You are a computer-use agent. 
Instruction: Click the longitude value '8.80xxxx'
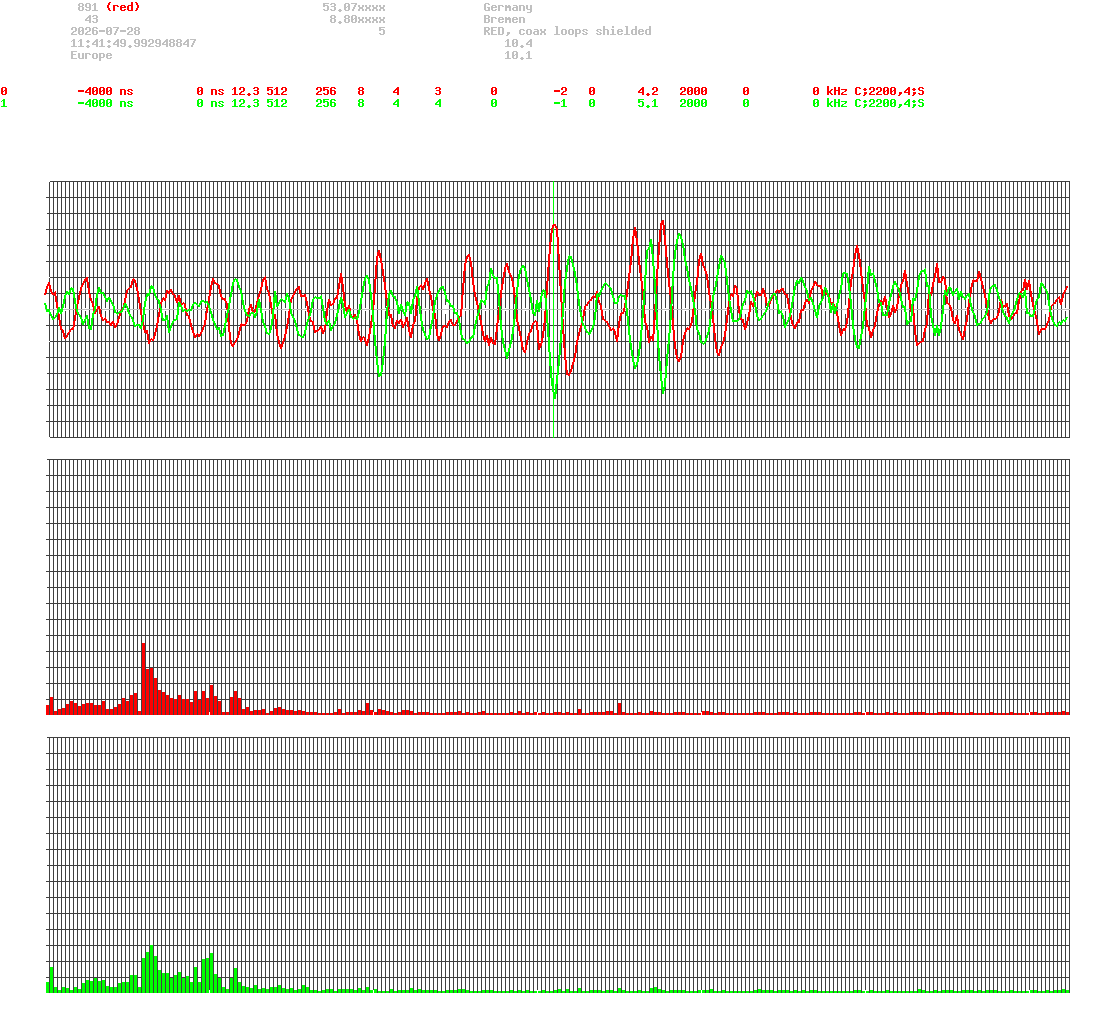point(358,19)
